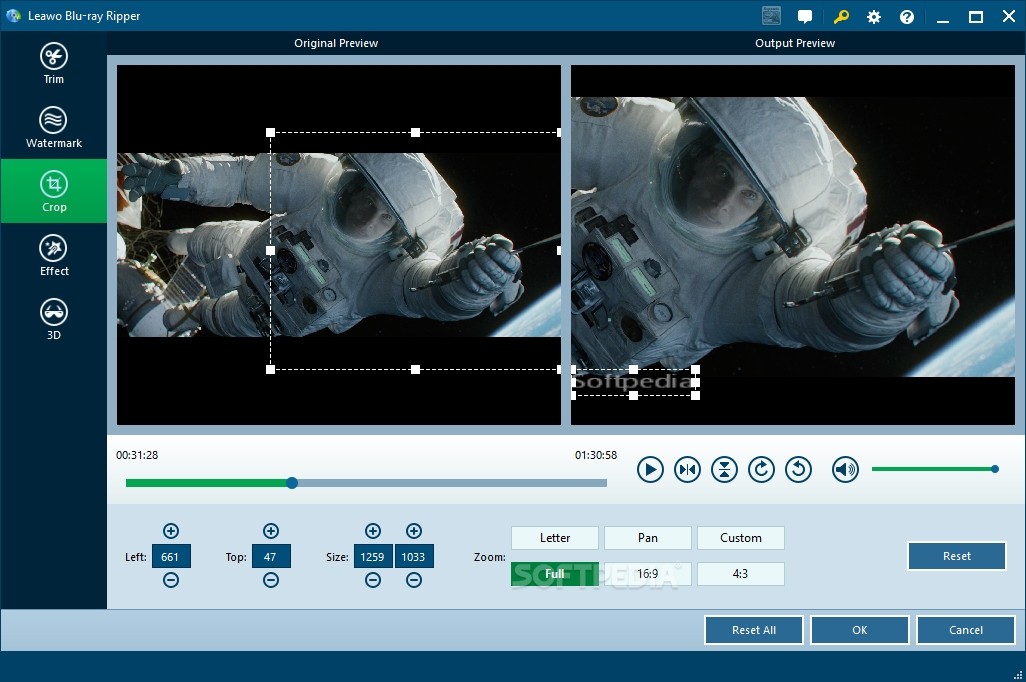Open the 3D tool in sidebar
The width and height of the screenshot is (1026, 682).
pyautogui.click(x=54, y=319)
